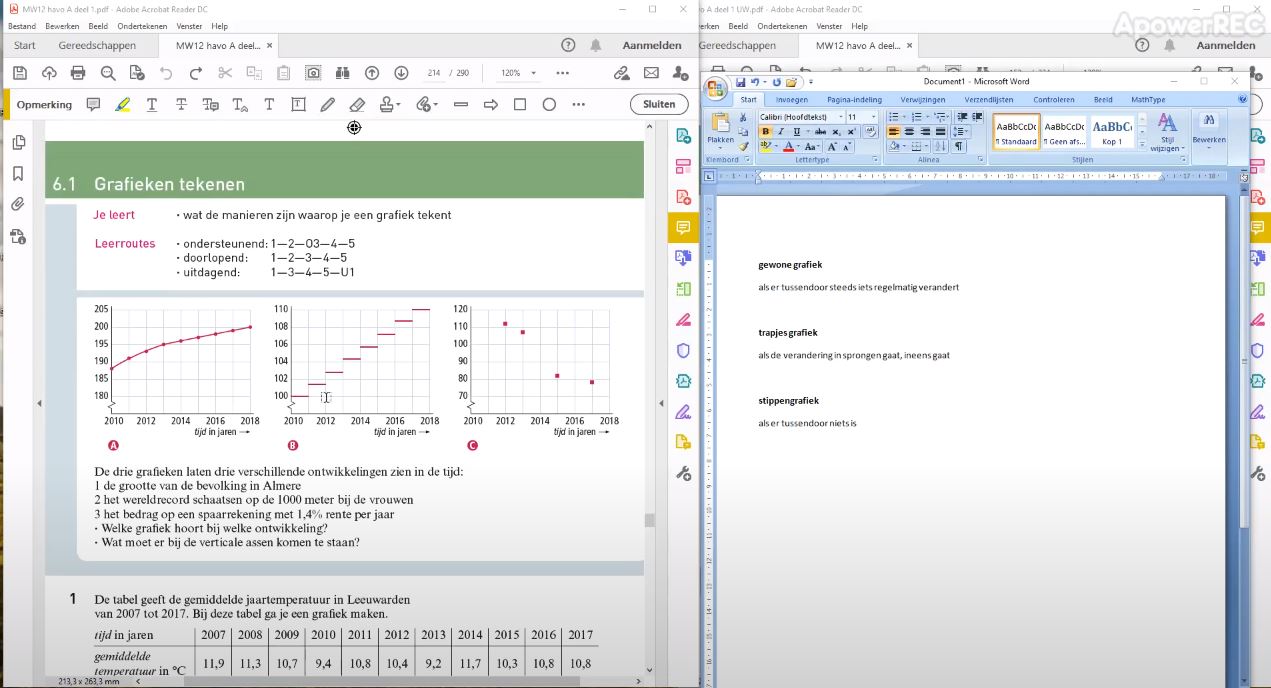Open the Word text highlight color
This screenshot has height=688, width=1271.
click(768, 146)
